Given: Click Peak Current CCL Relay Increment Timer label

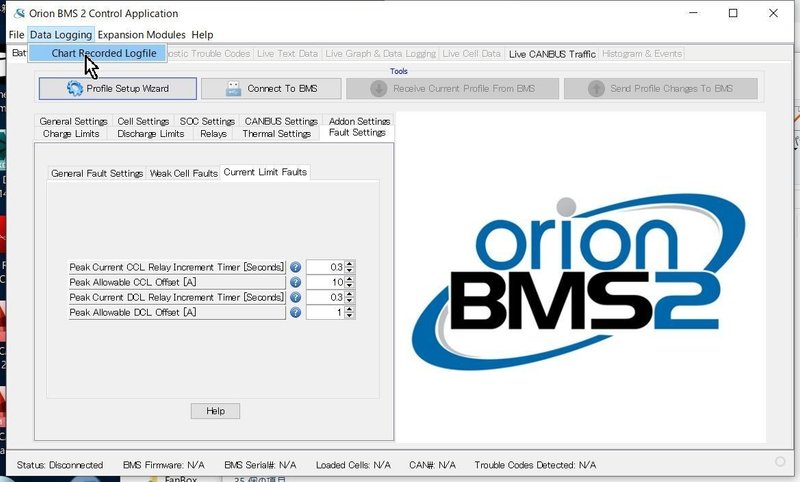Looking at the screenshot, I should click(177, 267).
